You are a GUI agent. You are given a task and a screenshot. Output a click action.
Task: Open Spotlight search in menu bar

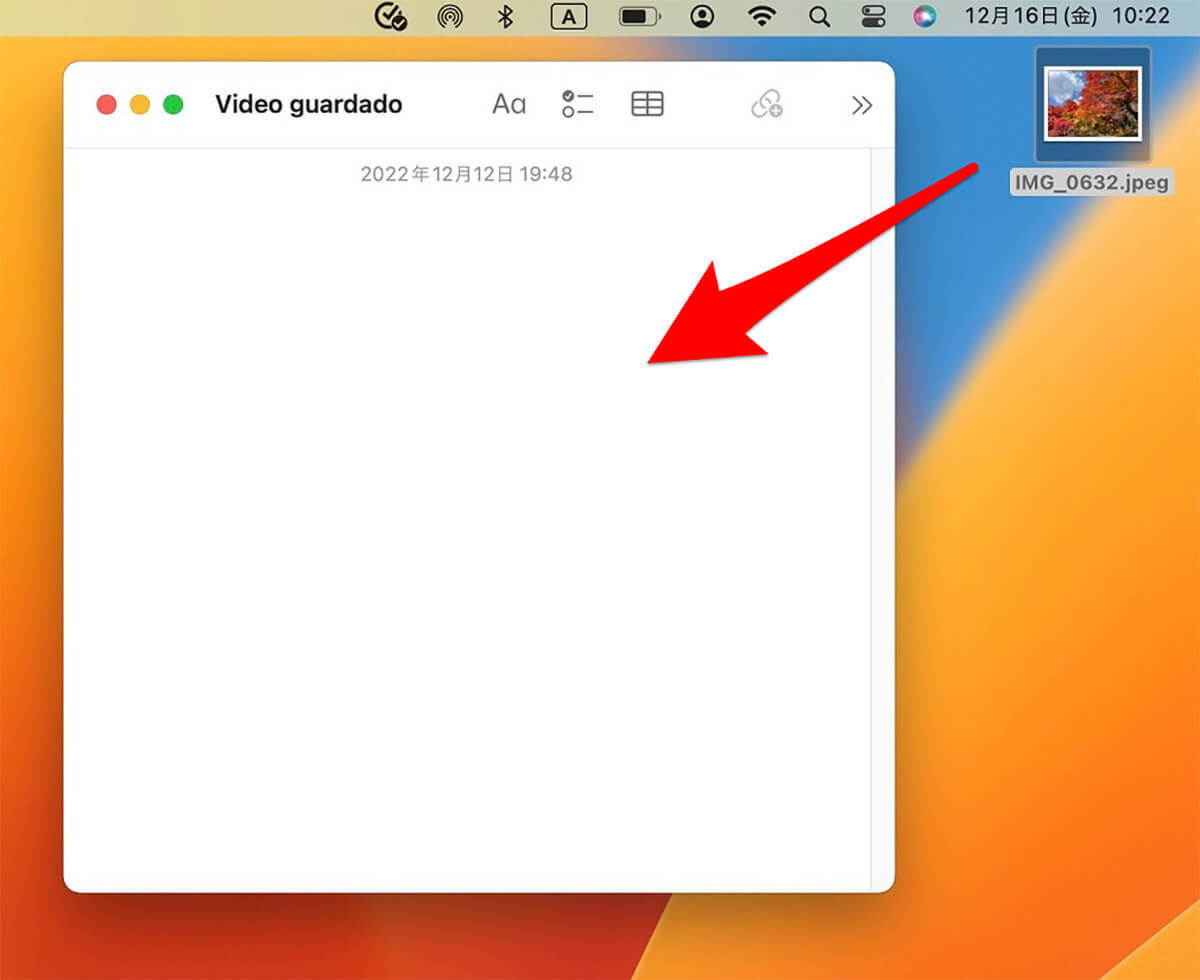tap(819, 17)
